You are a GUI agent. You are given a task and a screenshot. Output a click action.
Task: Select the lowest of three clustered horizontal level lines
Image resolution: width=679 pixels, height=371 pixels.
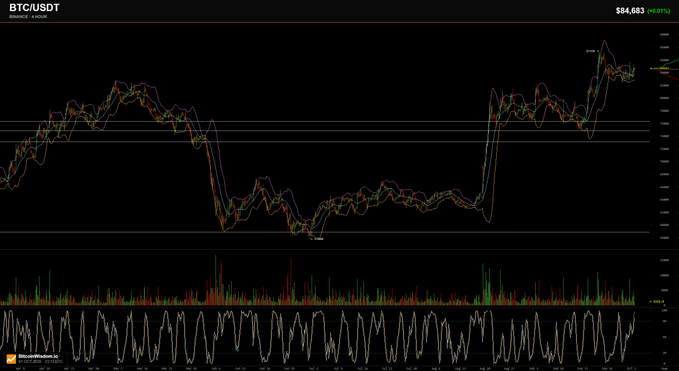(325, 142)
